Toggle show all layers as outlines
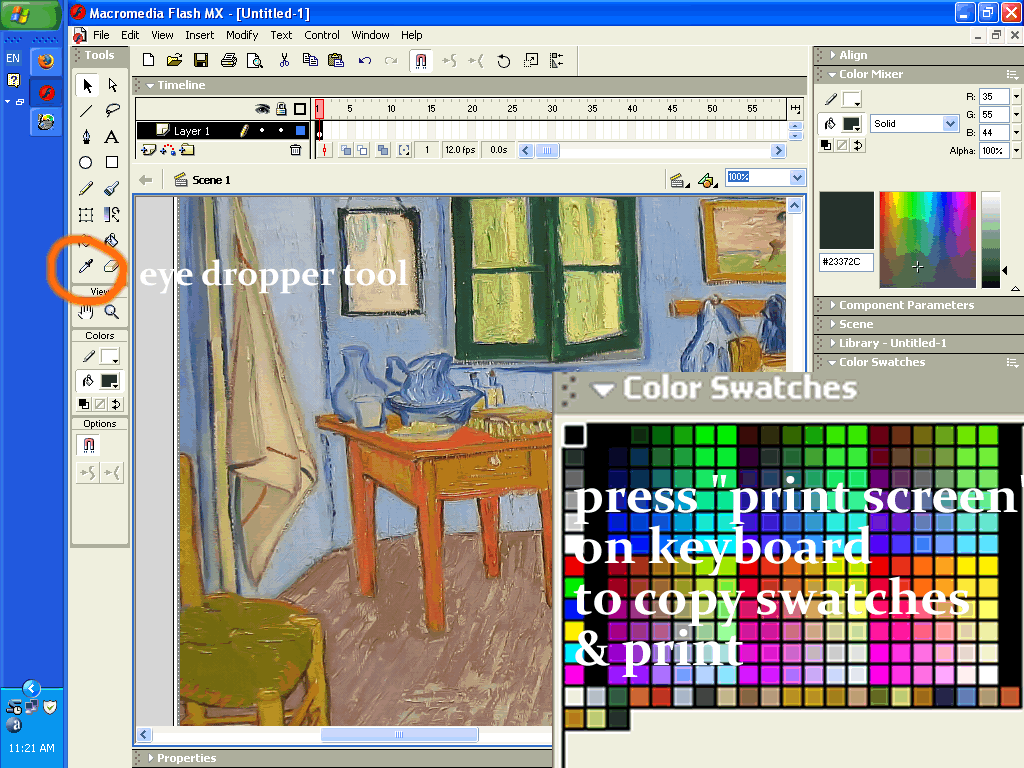The image size is (1024, 768). tap(300, 108)
